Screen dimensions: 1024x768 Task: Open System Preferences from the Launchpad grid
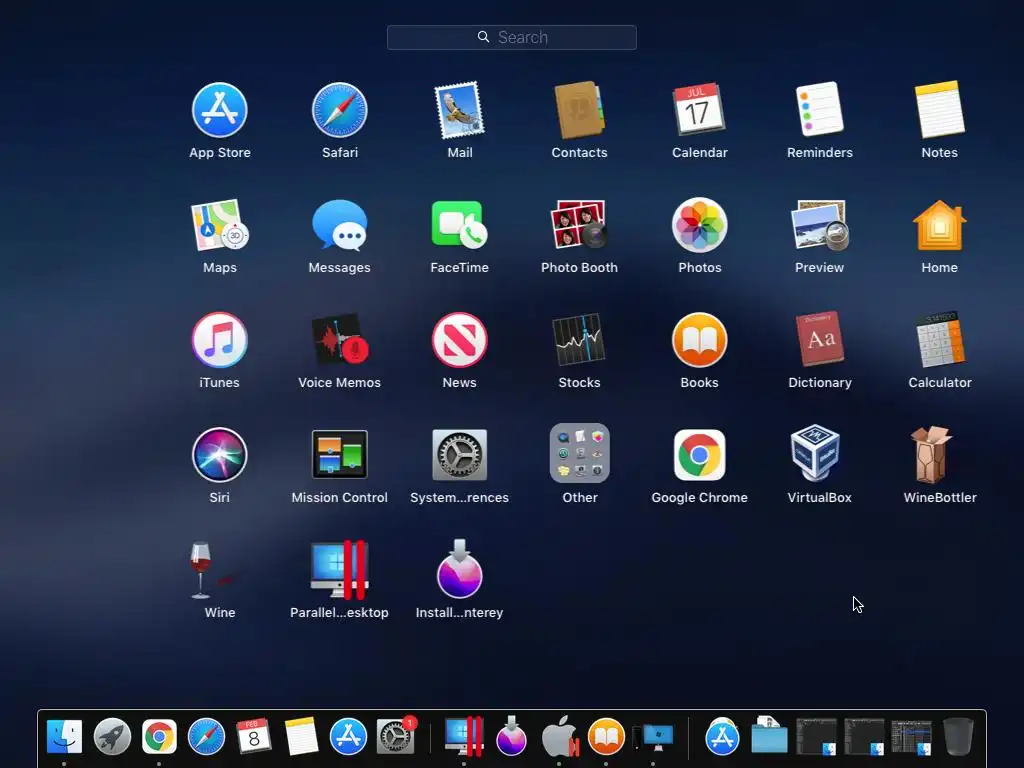(x=460, y=455)
